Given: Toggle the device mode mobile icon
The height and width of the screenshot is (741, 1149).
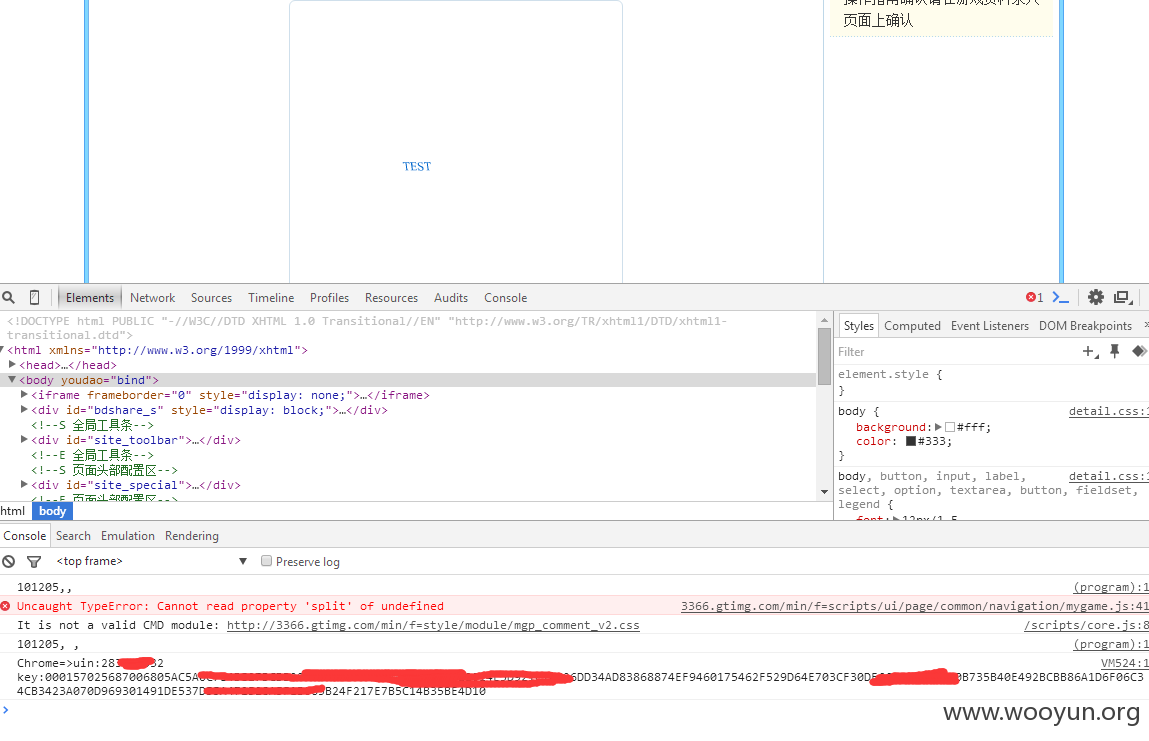Looking at the screenshot, I should click(34, 298).
